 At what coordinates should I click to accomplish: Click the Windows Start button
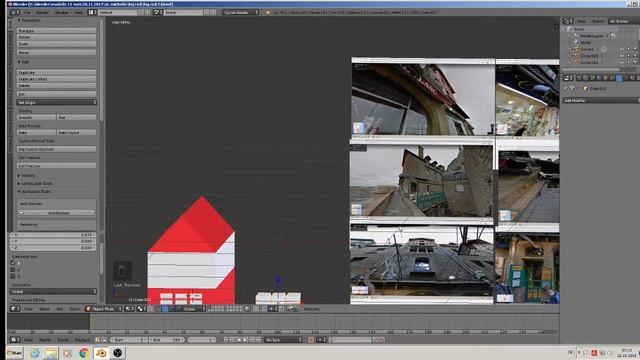[15, 353]
